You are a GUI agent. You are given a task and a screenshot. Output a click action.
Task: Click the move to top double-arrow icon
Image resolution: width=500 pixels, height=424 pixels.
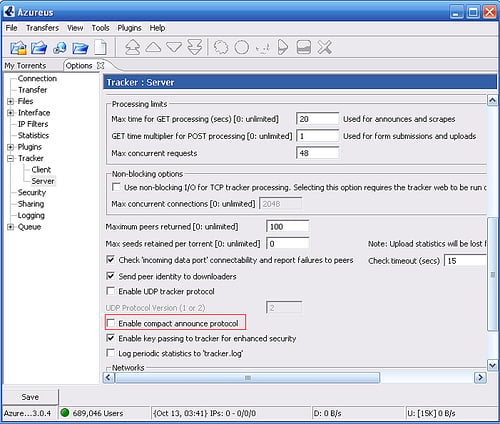132,47
